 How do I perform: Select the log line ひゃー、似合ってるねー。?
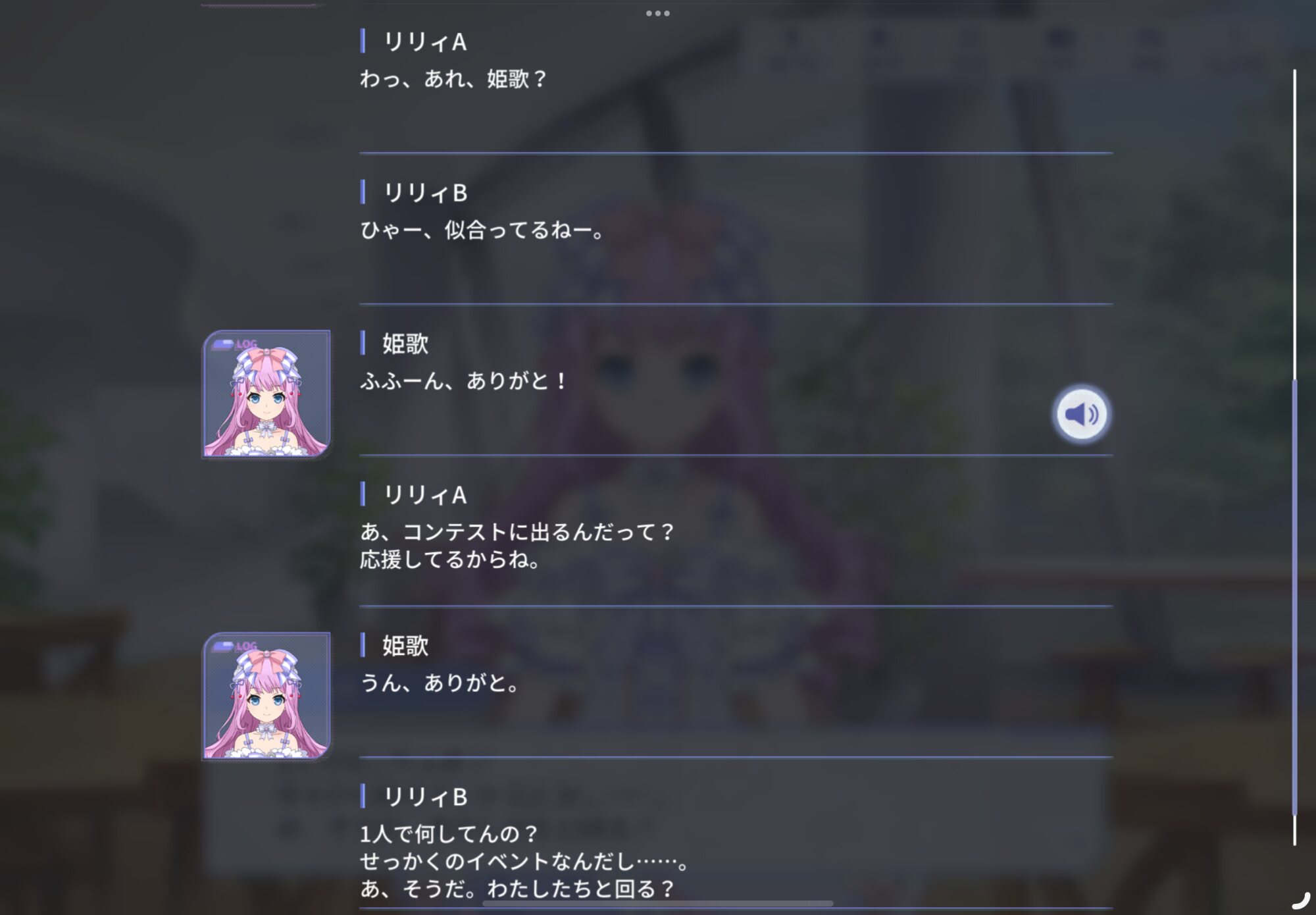click(482, 230)
